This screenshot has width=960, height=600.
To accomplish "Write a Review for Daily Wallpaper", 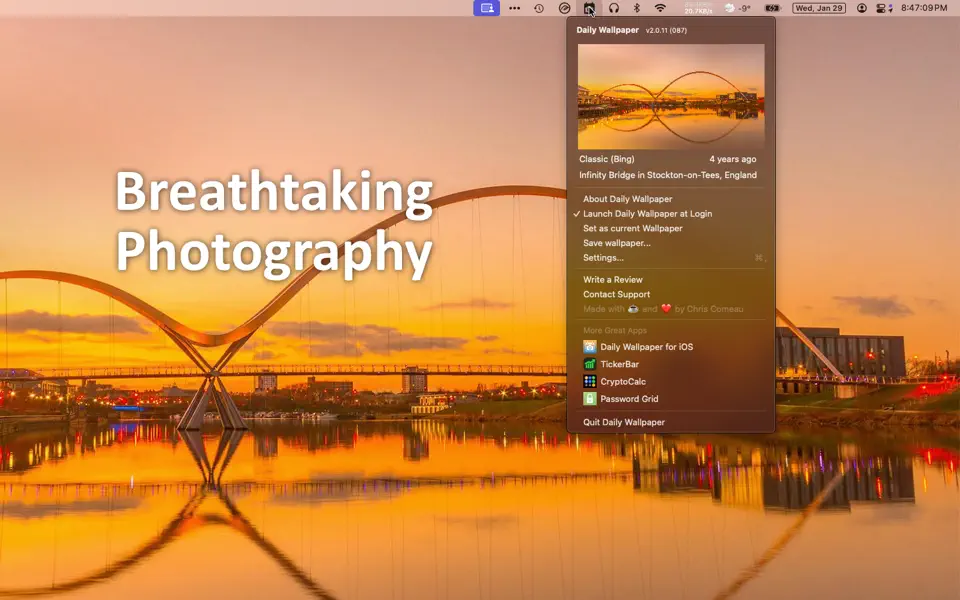I will coord(613,279).
